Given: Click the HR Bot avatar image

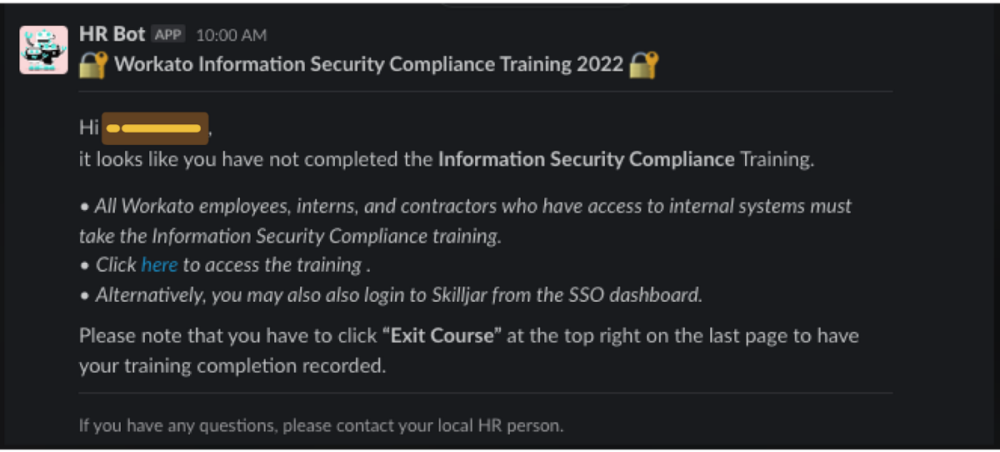Looking at the screenshot, I should [44, 50].
